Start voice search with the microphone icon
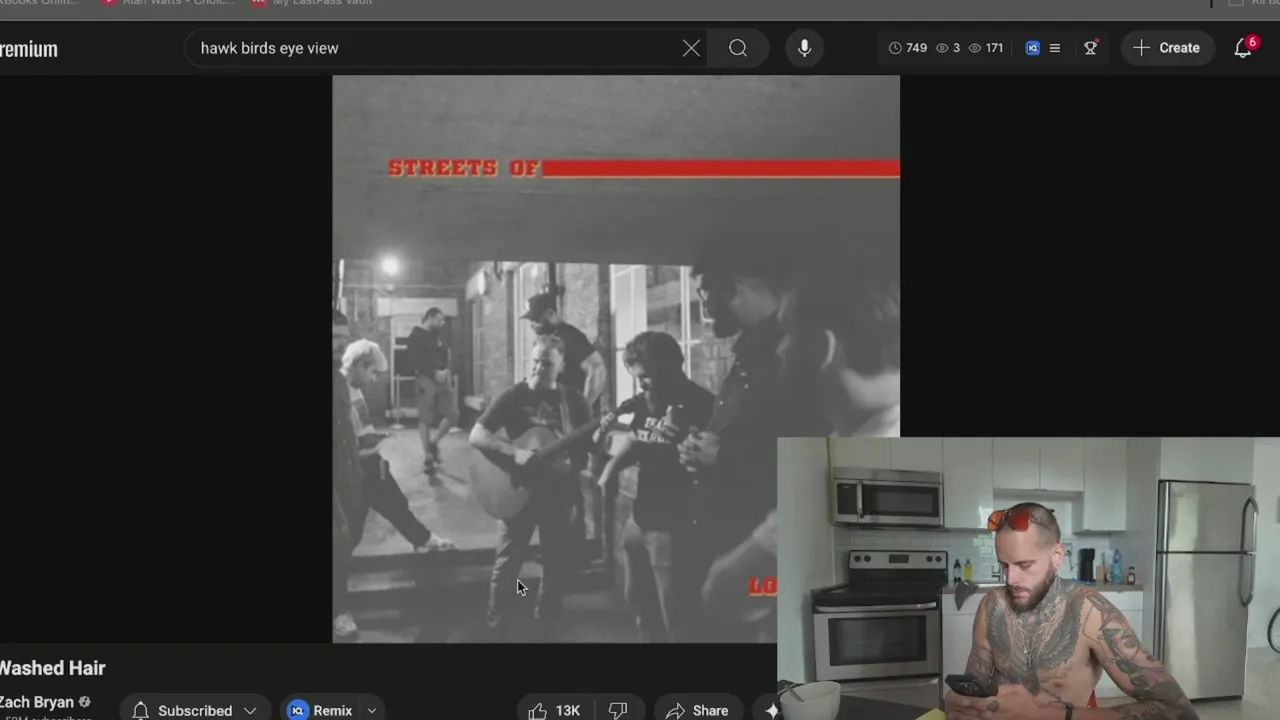 click(804, 48)
